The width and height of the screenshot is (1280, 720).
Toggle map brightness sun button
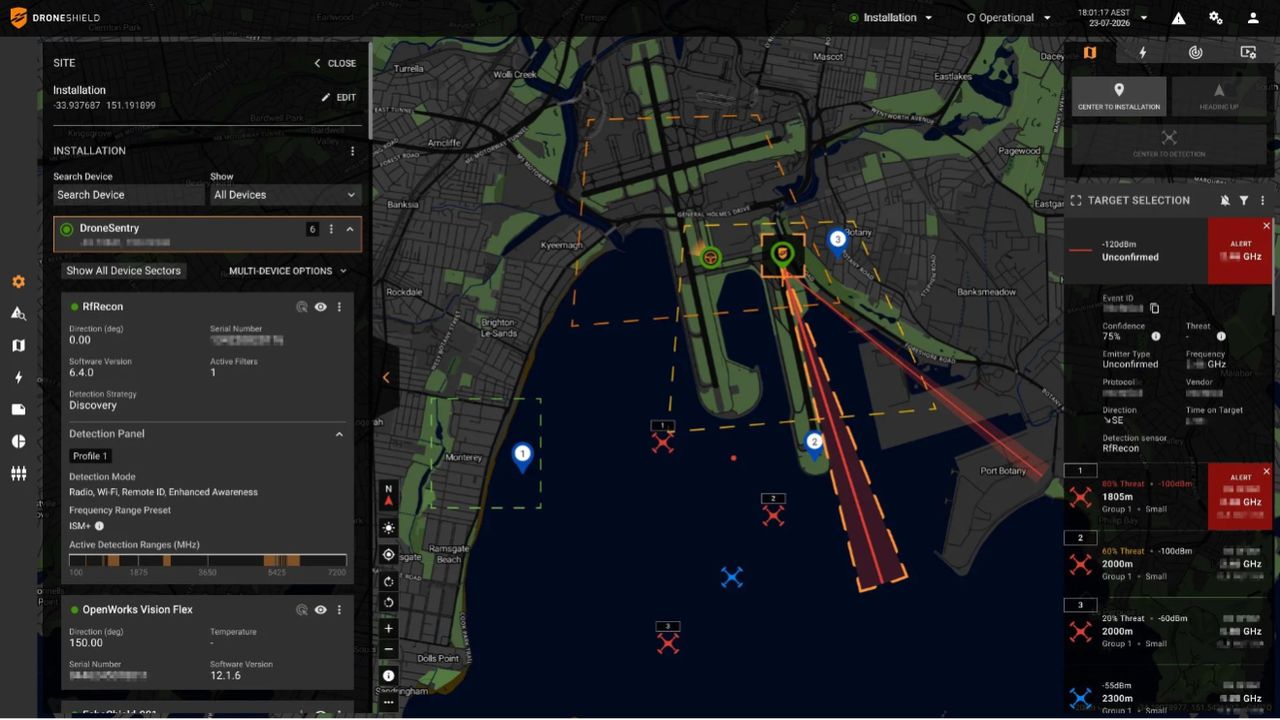(389, 527)
